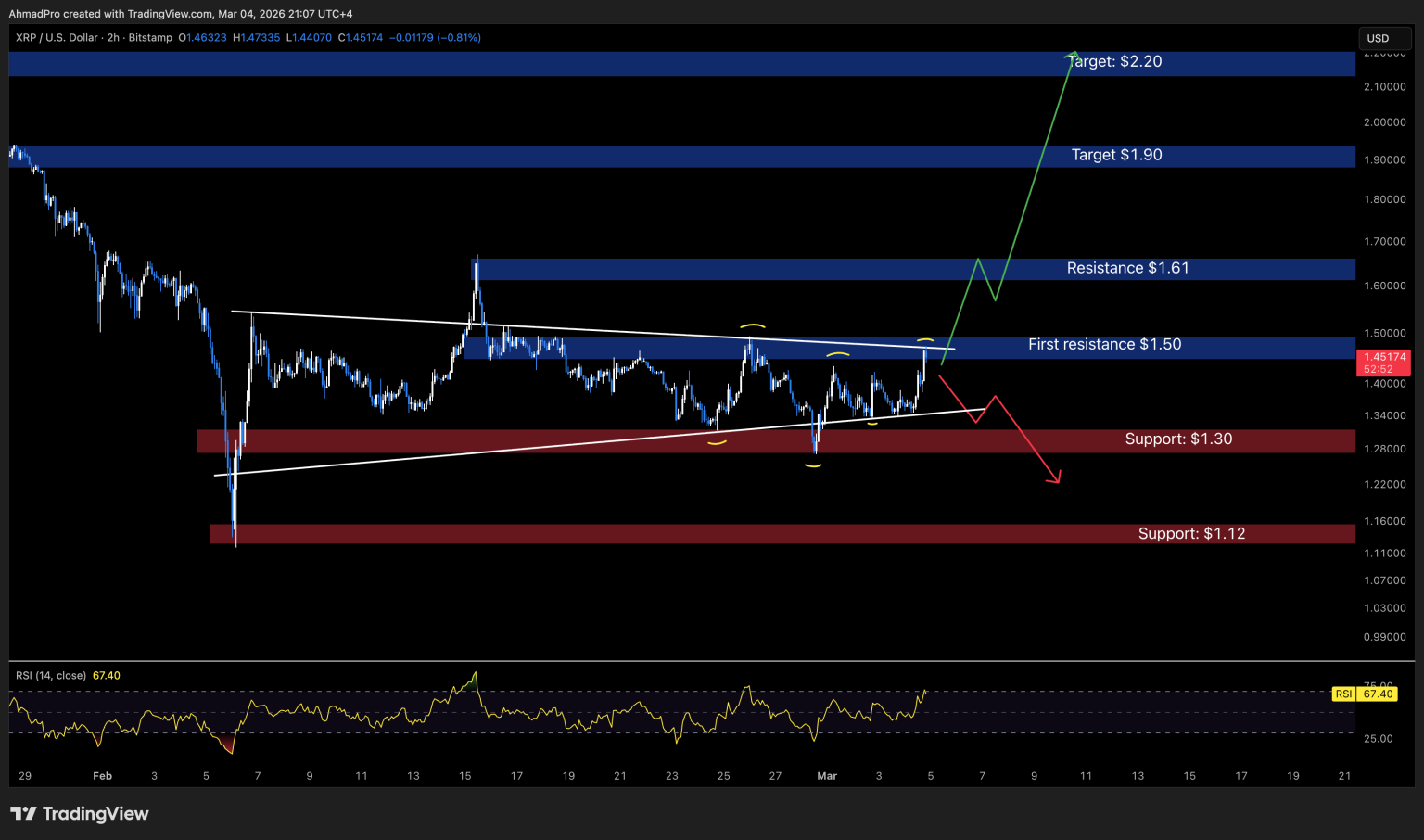The width and height of the screenshot is (1424, 840).
Task: Click the red current price label 1.45174
Action: pyautogui.click(x=1384, y=357)
